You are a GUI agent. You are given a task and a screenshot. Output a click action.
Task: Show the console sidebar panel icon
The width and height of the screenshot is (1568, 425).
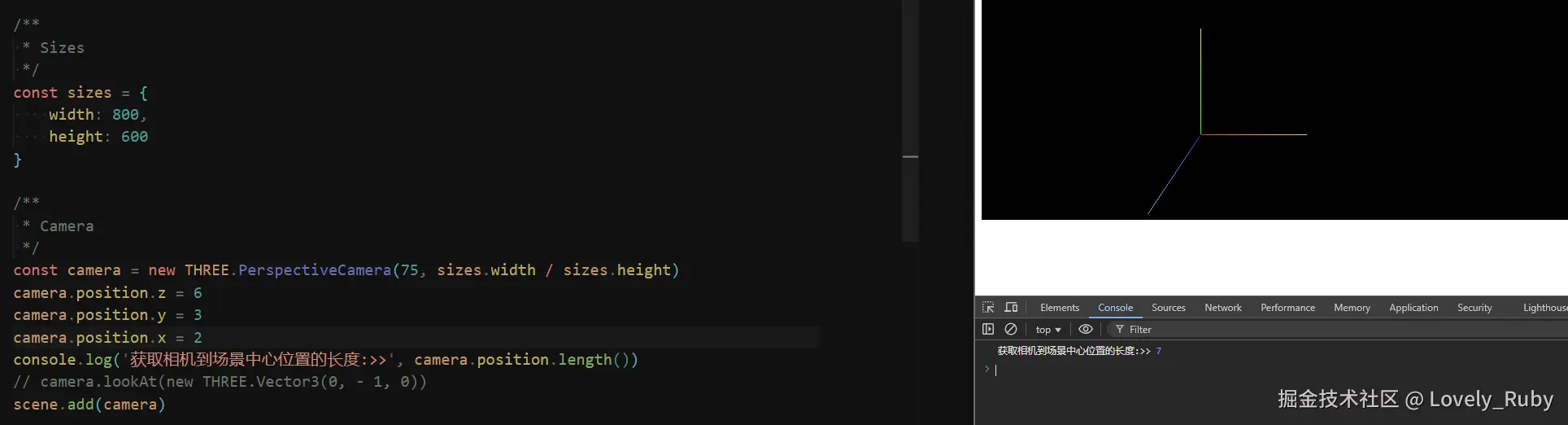click(x=988, y=330)
